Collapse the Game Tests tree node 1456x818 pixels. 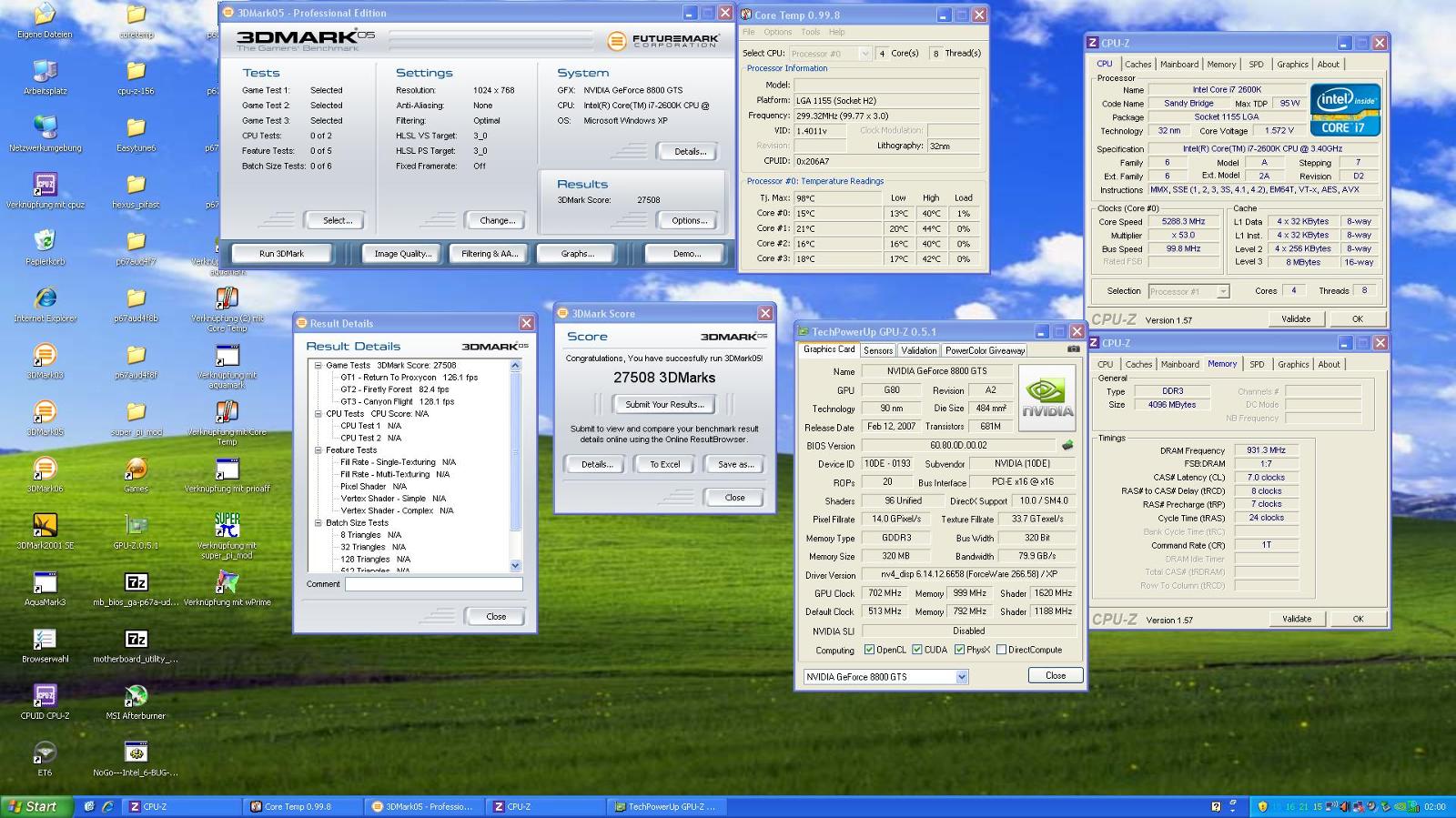(x=318, y=365)
